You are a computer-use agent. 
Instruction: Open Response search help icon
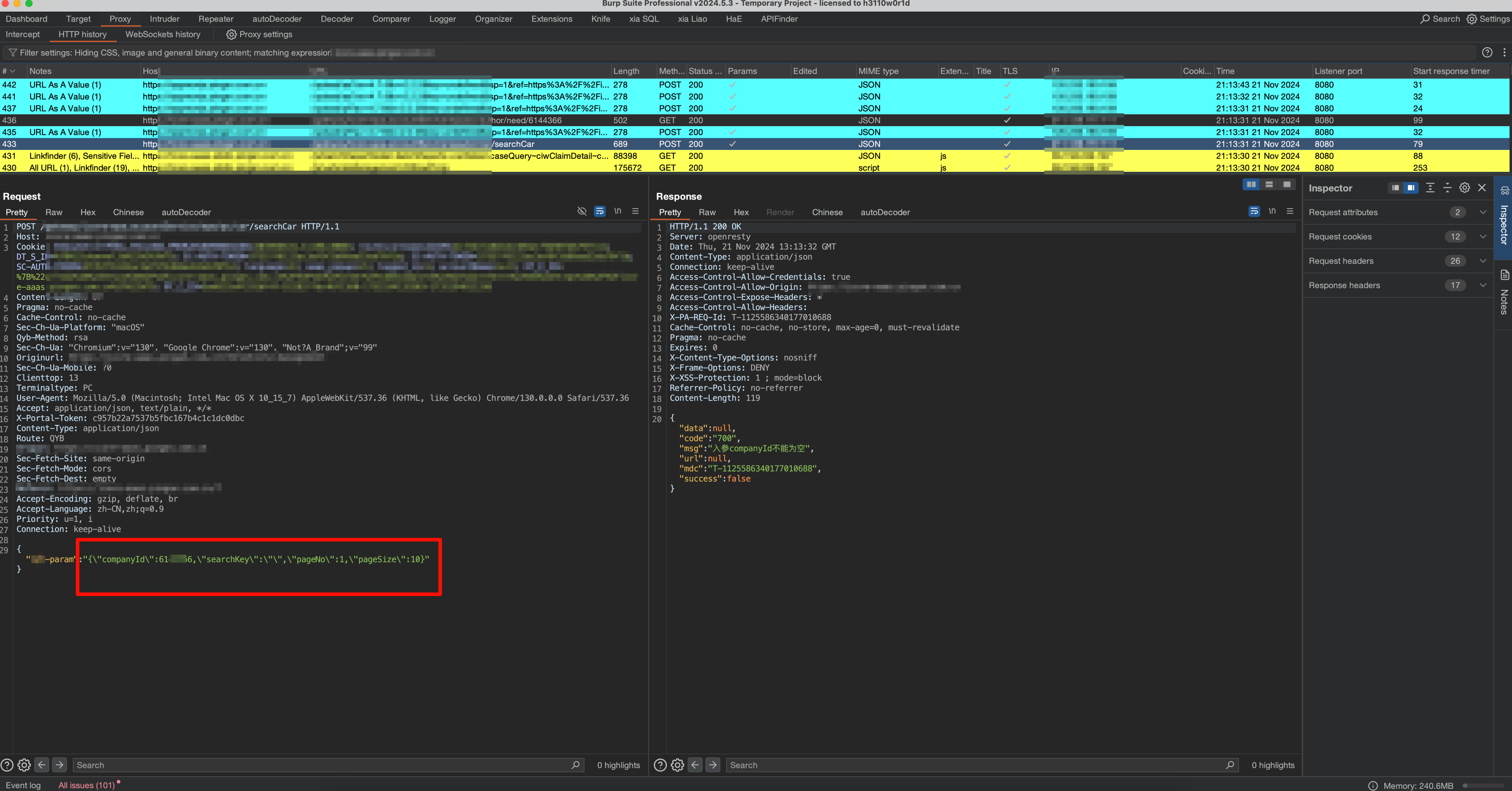[660, 765]
